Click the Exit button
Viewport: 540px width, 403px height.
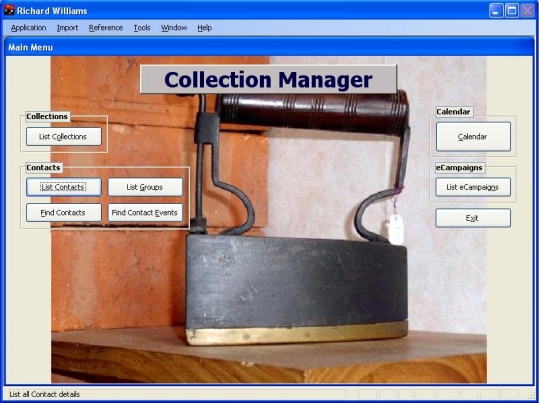pyautogui.click(x=473, y=218)
